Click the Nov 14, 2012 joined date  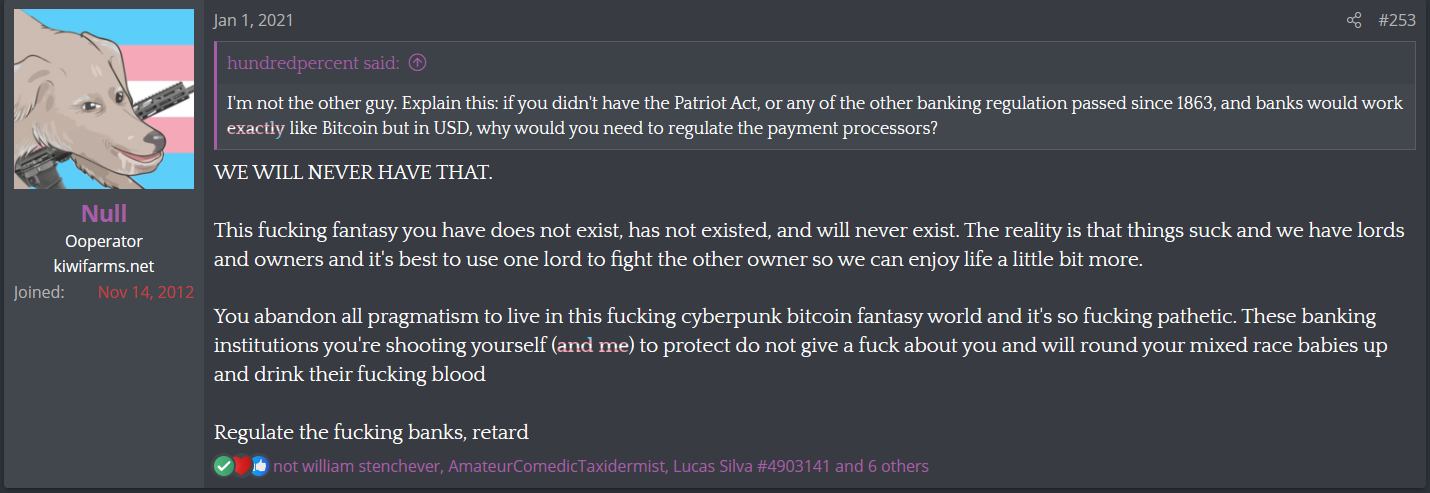(x=146, y=292)
